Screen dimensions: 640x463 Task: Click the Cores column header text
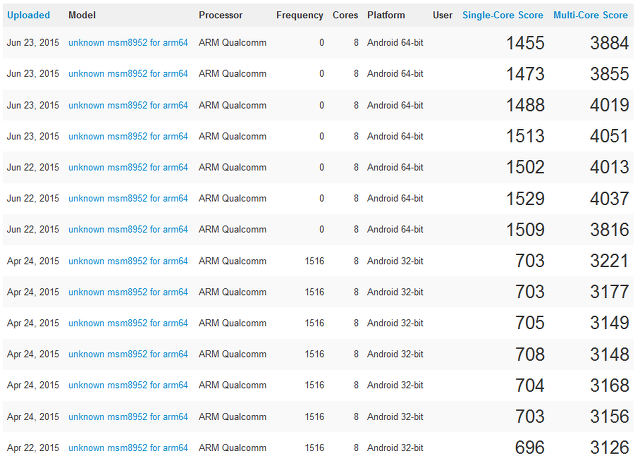tap(345, 15)
